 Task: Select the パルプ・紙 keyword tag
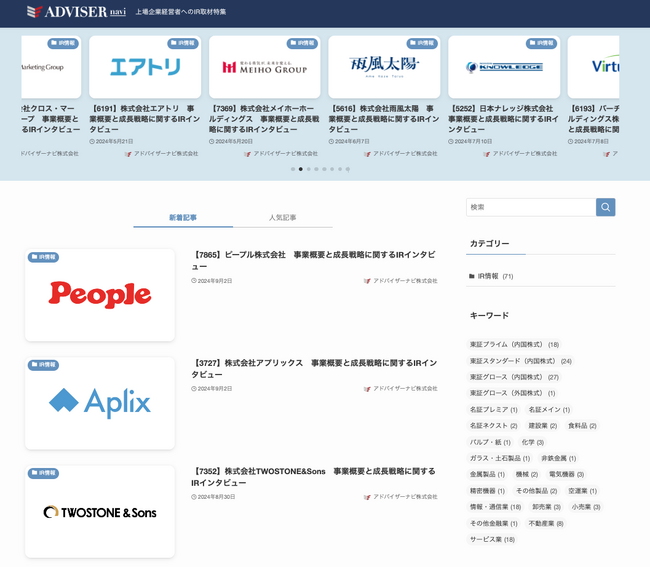tap(490, 442)
